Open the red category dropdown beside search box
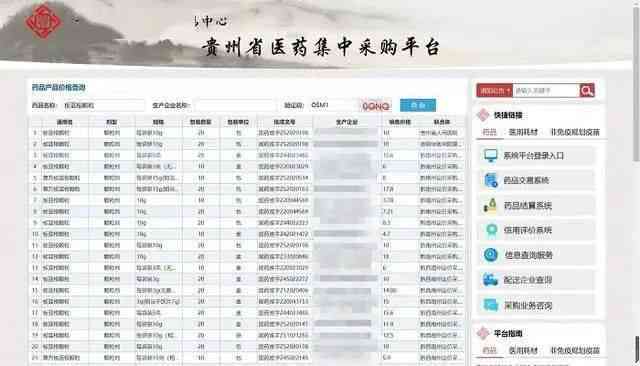Viewport: 640px width, 366px height. (x=494, y=91)
